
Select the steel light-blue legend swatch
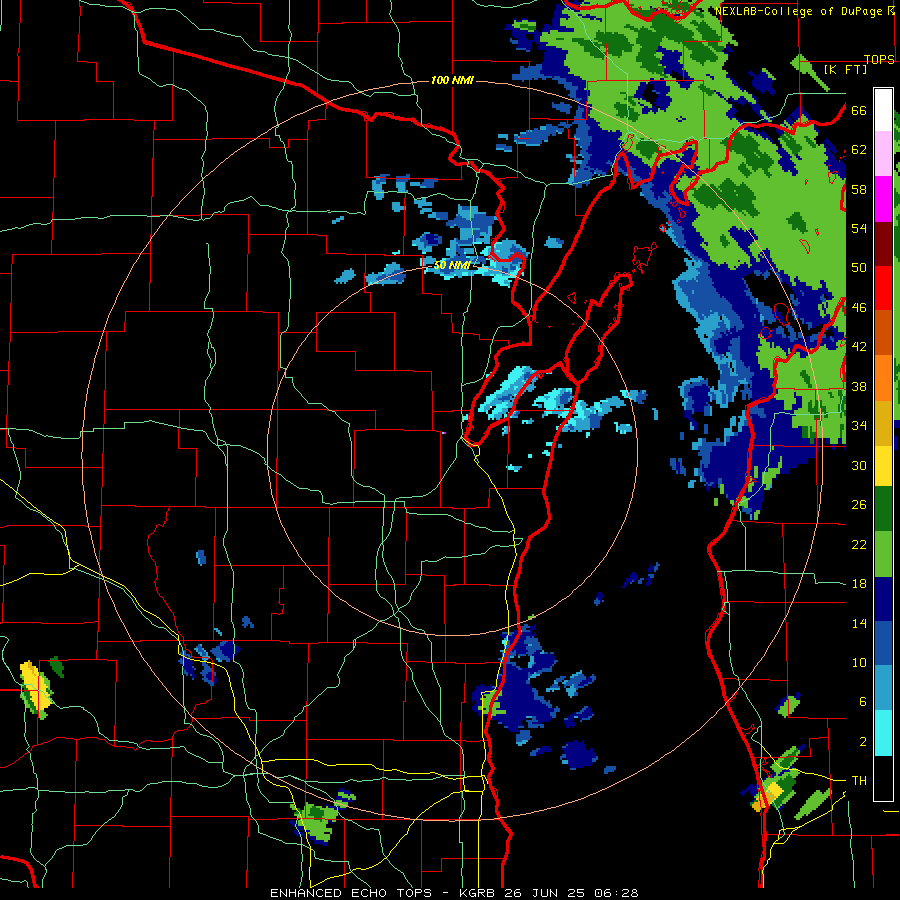click(x=883, y=688)
